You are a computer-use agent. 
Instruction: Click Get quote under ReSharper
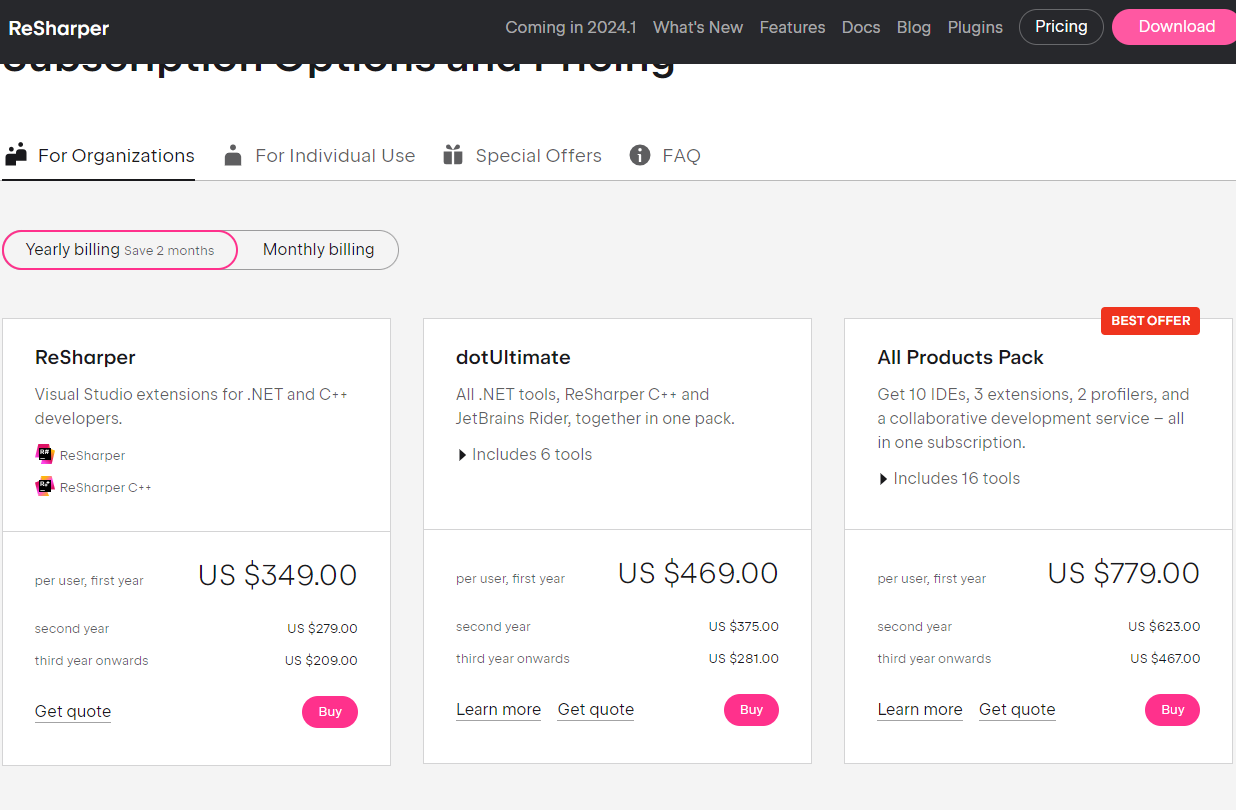click(73, 712)
